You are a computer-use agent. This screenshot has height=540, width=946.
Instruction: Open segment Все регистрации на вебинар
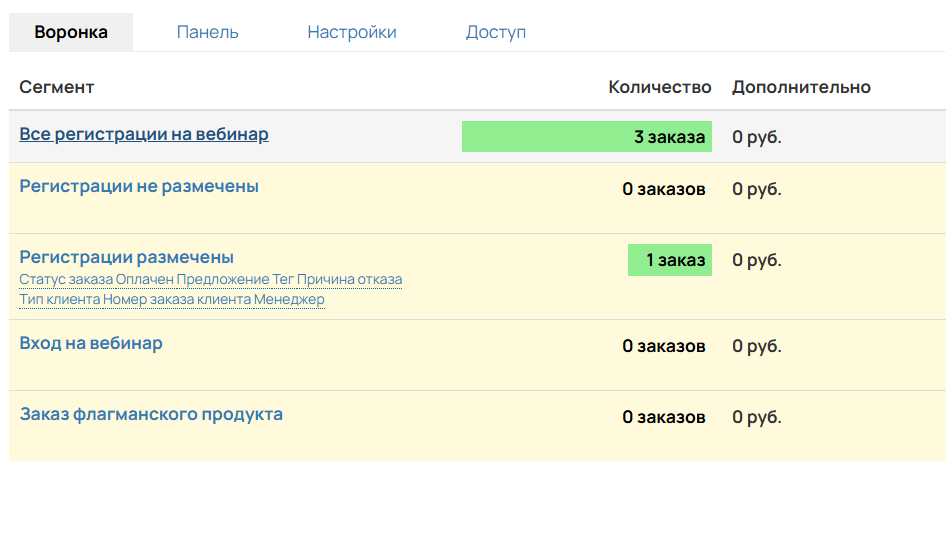click(144, 134)
